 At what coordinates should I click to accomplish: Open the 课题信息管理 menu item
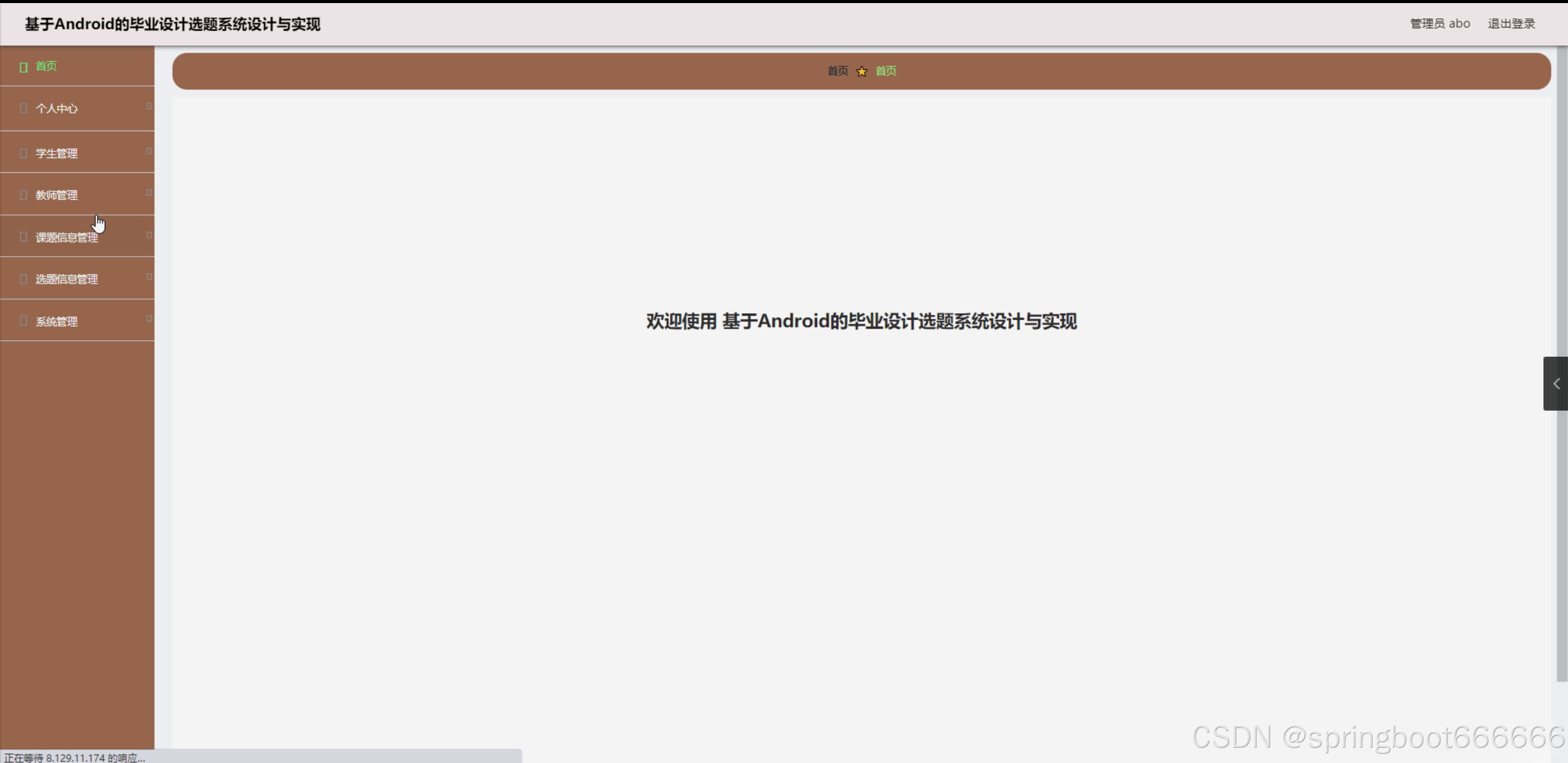(67, 237)
